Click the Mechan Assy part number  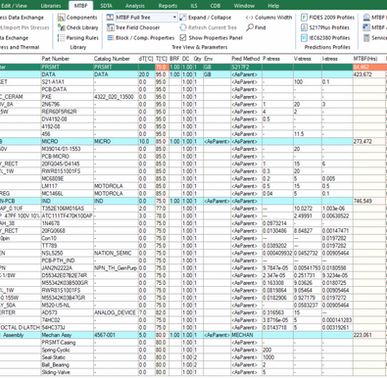point(67,335)
